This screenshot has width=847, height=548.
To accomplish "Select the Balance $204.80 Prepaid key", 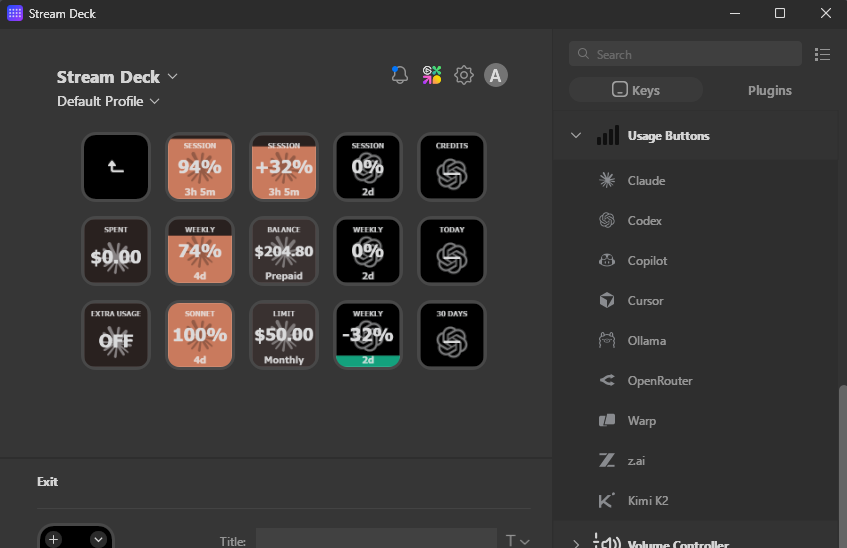I will 284,251.
